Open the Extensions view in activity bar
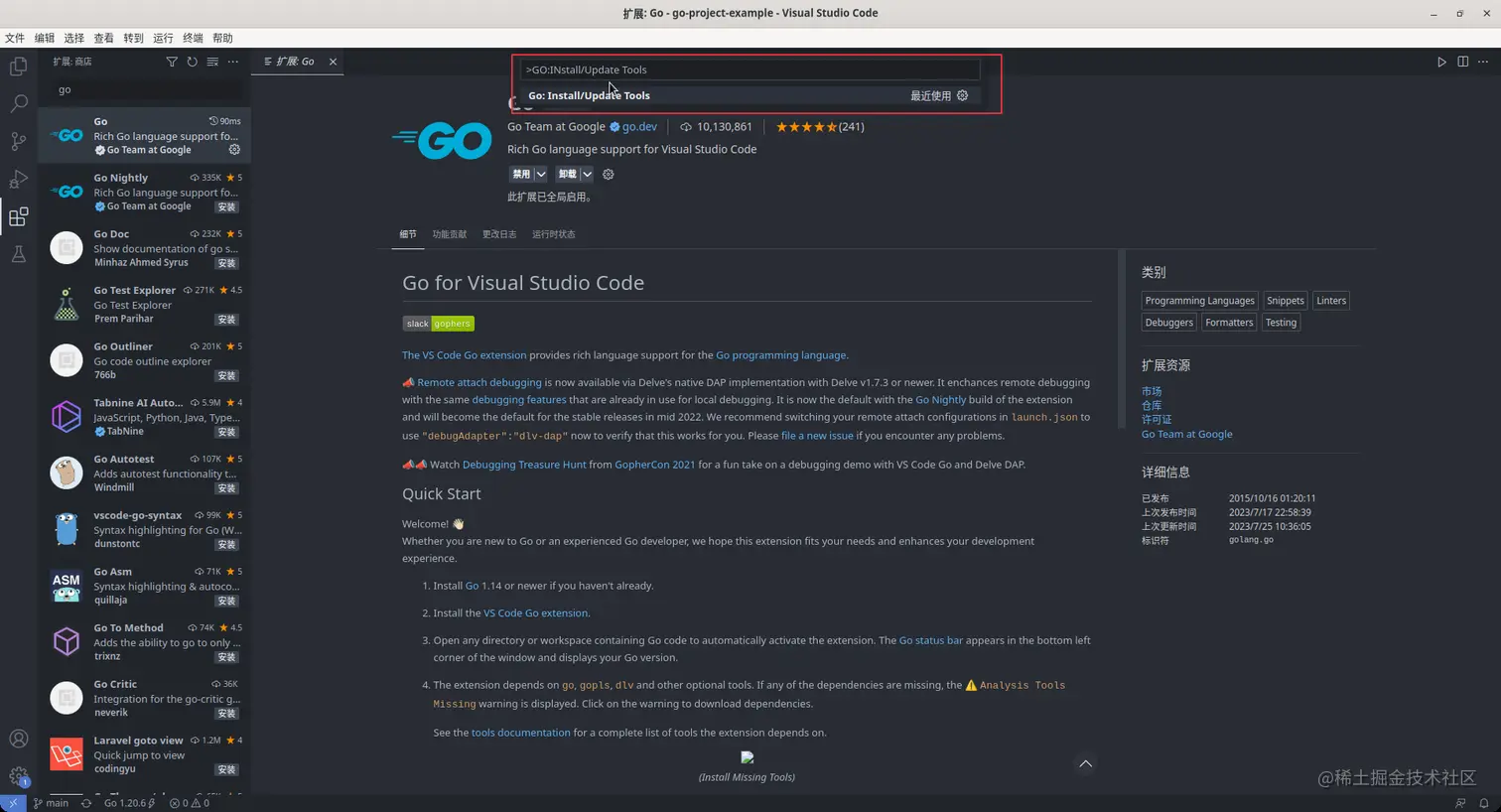The height and width of the screenshot is (812, 1501). pyautogui.click(x=18, y=216)
